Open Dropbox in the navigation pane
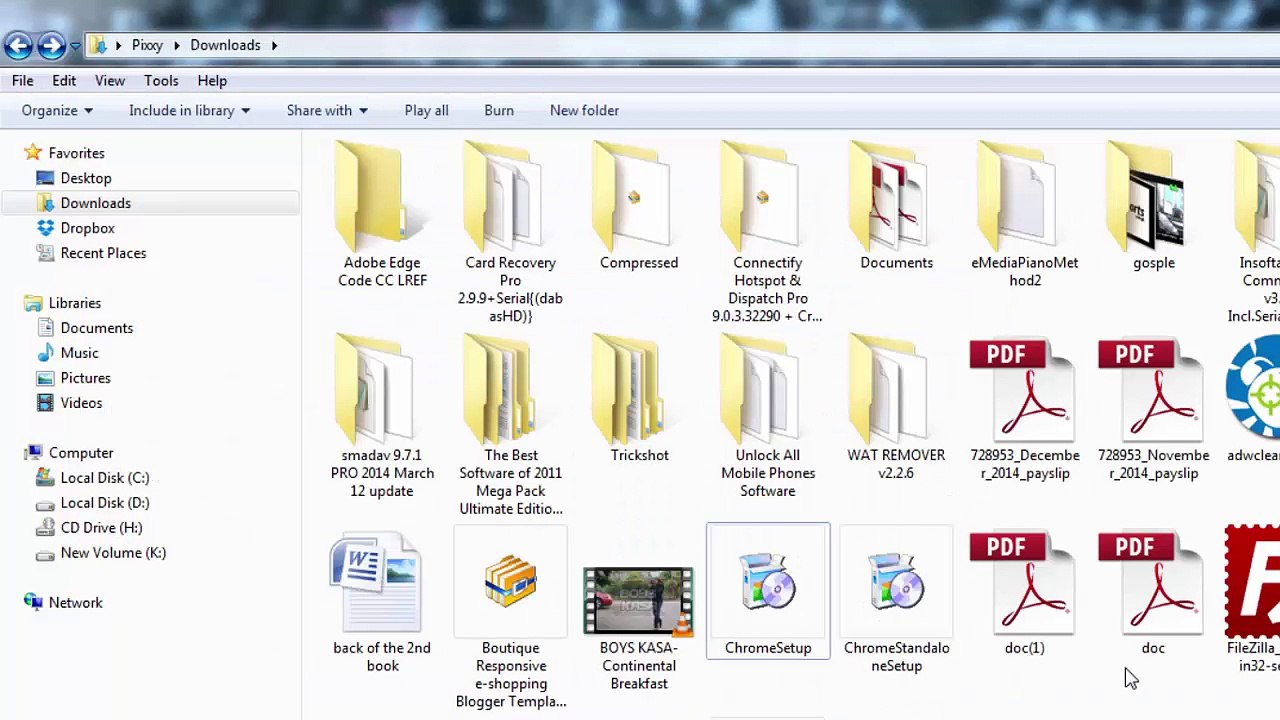This screenshot has width=1280, height=720. tap(76, 228)
